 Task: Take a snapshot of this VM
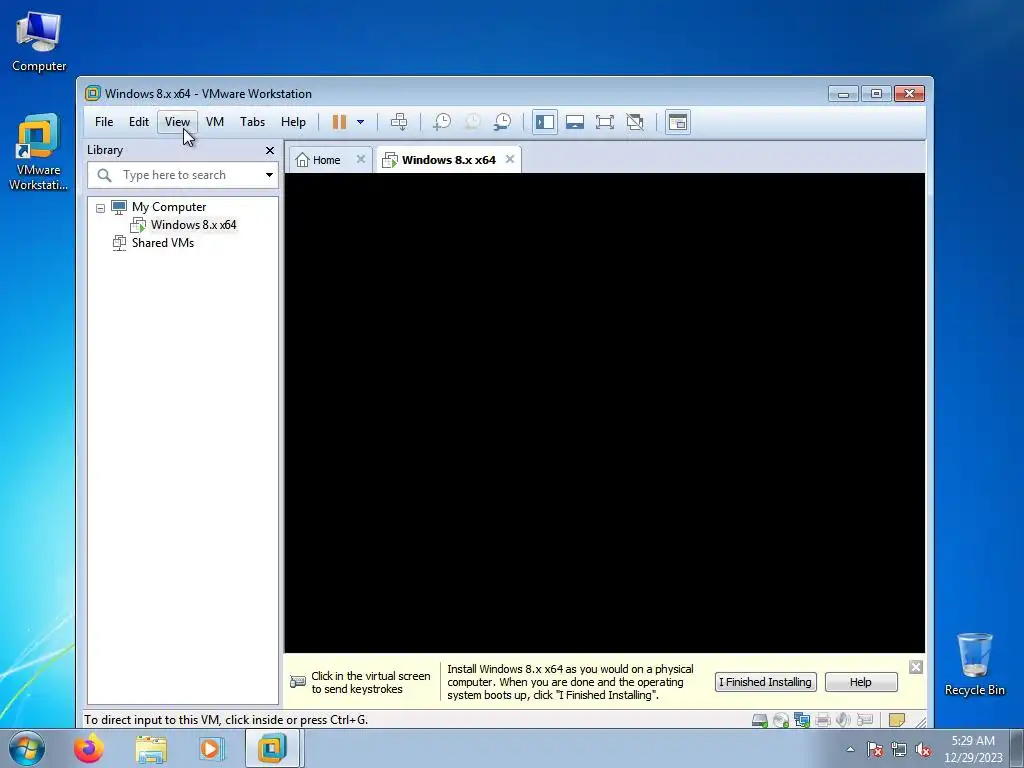pos(442,122)
